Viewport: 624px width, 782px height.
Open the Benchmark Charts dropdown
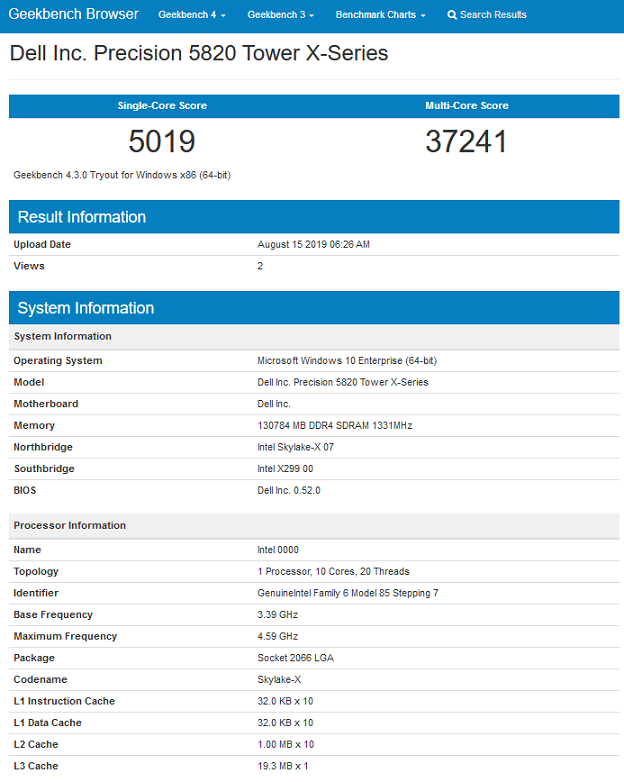pyautogui.click(x=381, y=15)
